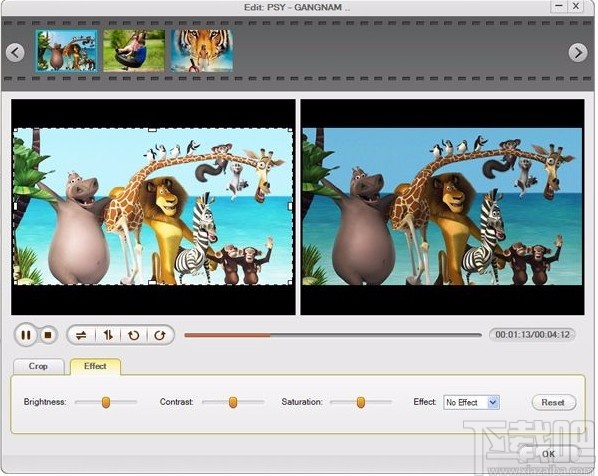
Task: Click the Reset button
Action: tap(553, 402)
